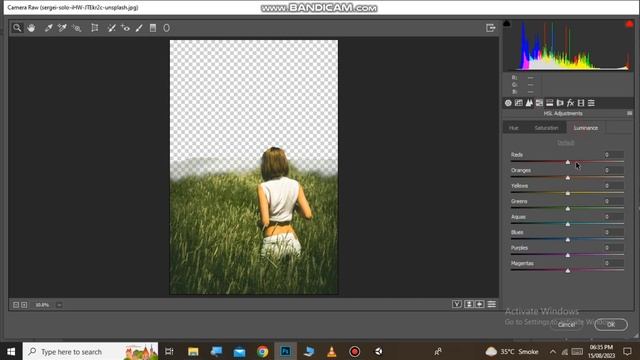Screen dimensions: 640x360
Task: Click the OK button
Action: coord(611,324)
